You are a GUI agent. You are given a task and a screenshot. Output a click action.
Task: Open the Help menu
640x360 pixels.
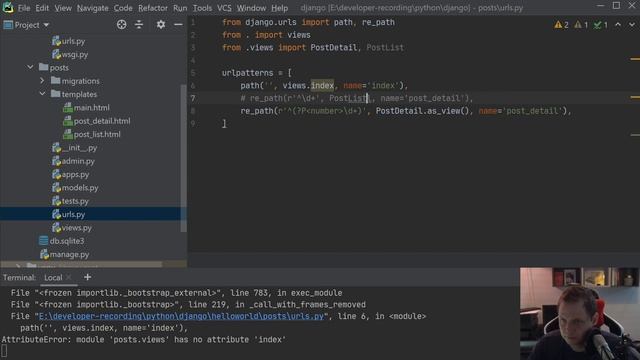click(x=280, y=8)
